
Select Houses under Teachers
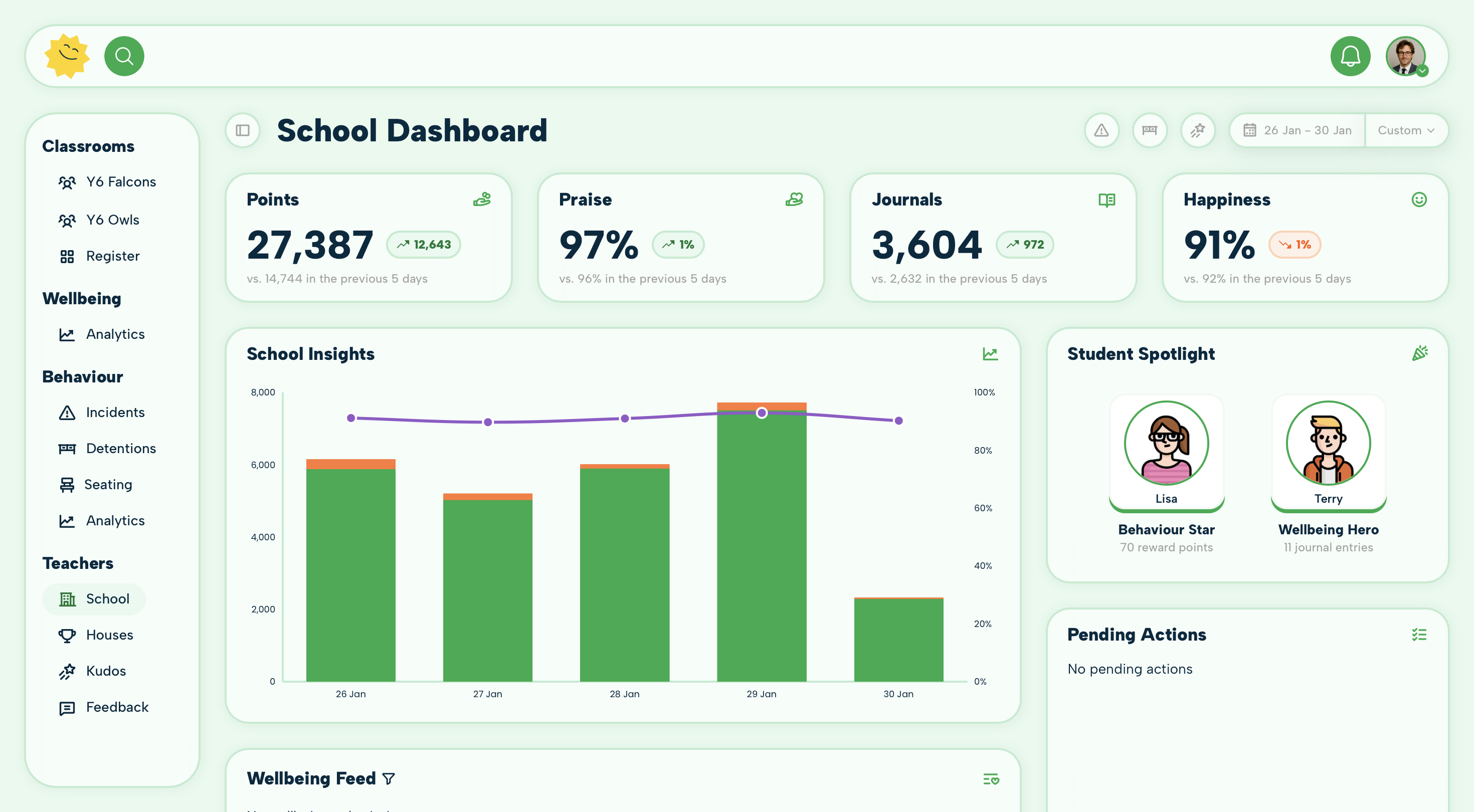(109, 635)
